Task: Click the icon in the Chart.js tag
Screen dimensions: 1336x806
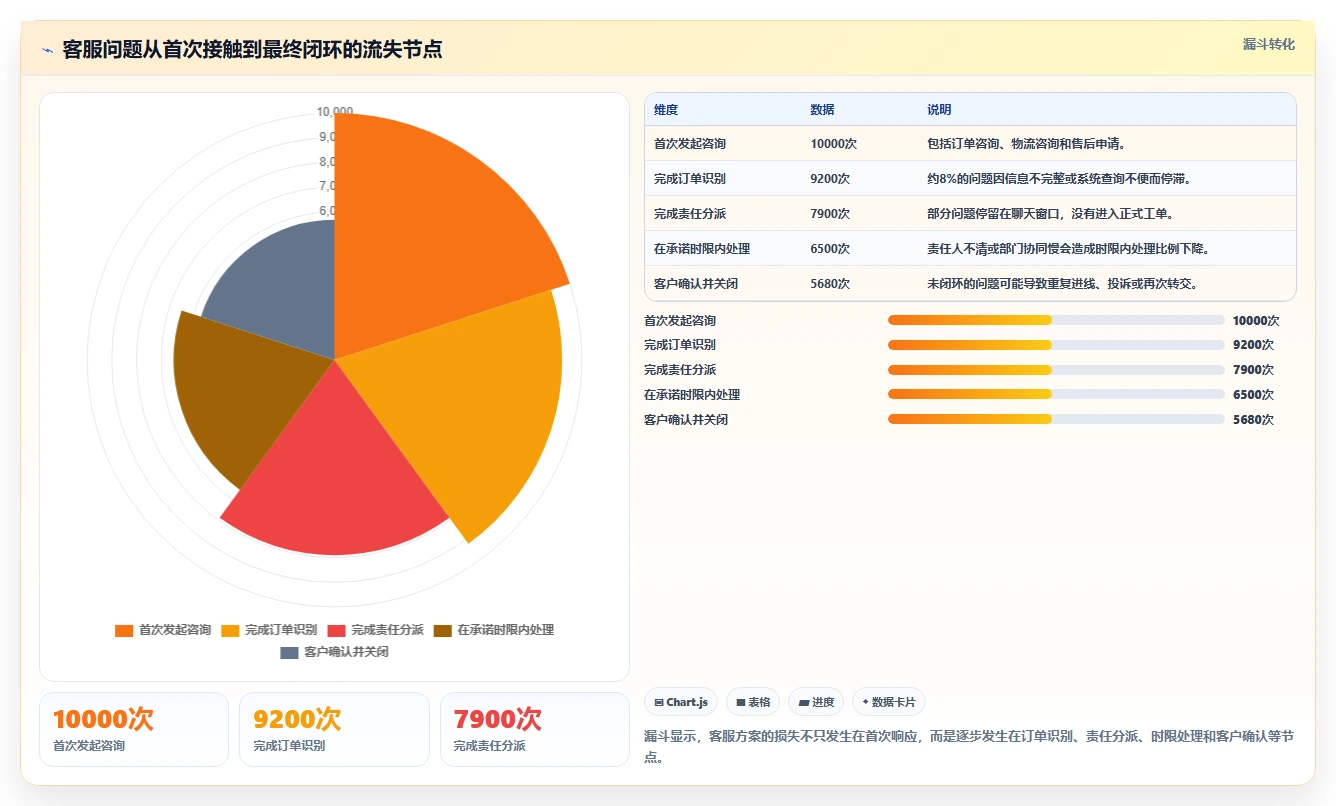Action: (x=658, y=703)
